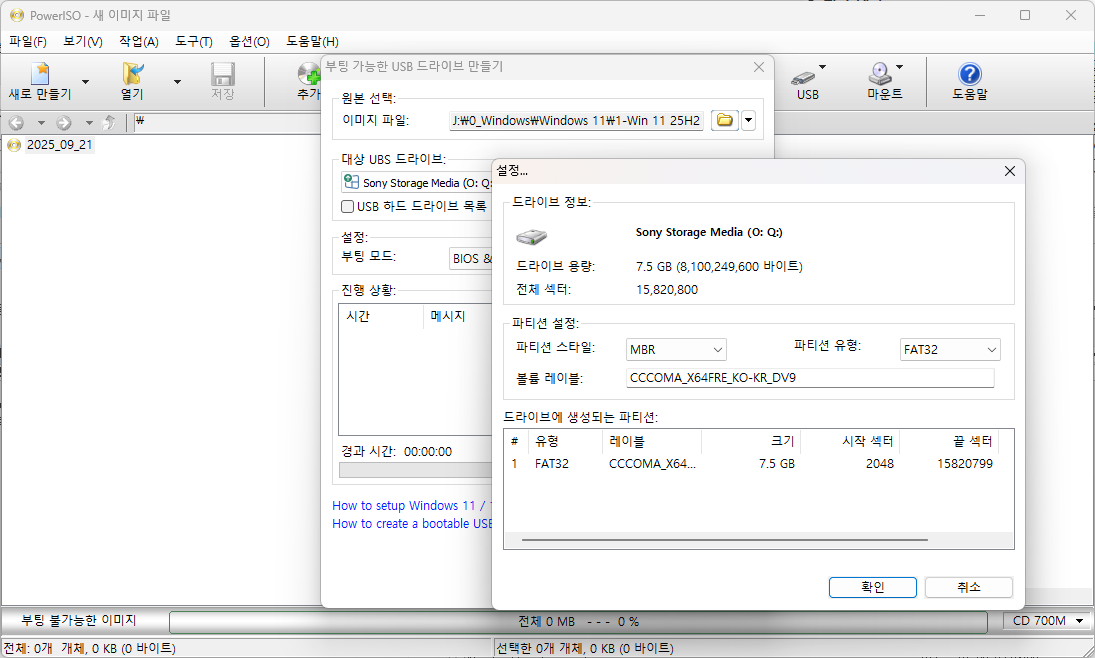Open the forward arrow history dropdown

click(x=89, y=123)
